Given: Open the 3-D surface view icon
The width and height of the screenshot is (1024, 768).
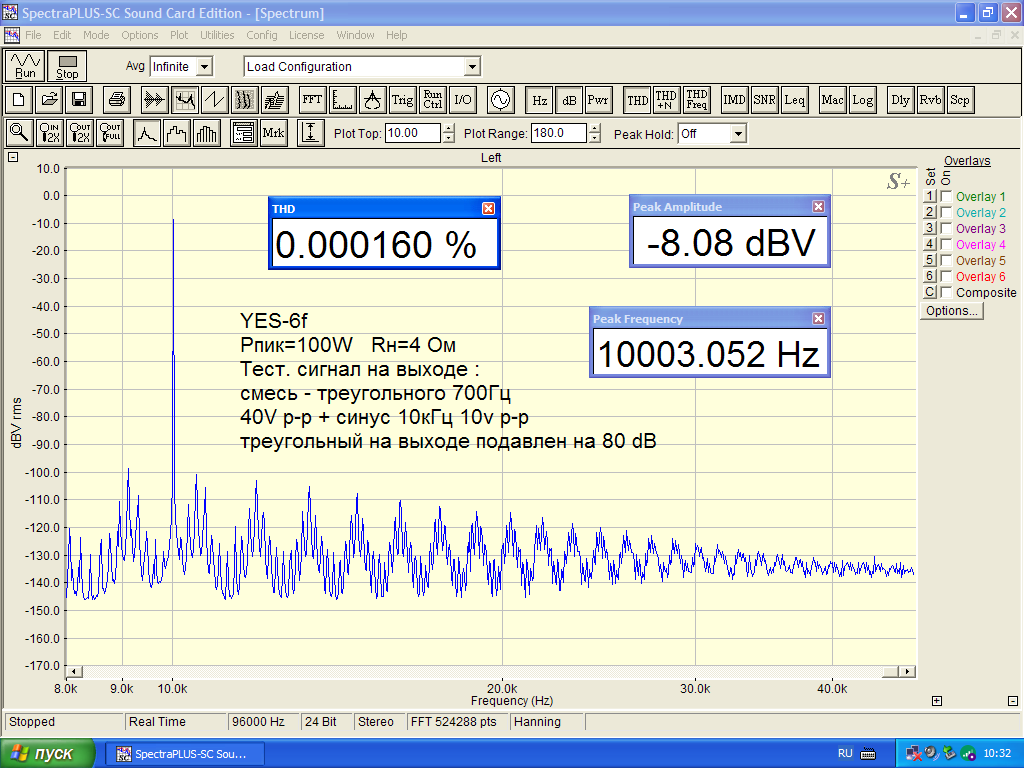Looking at the screenshot, I should [x=275, y=100].
